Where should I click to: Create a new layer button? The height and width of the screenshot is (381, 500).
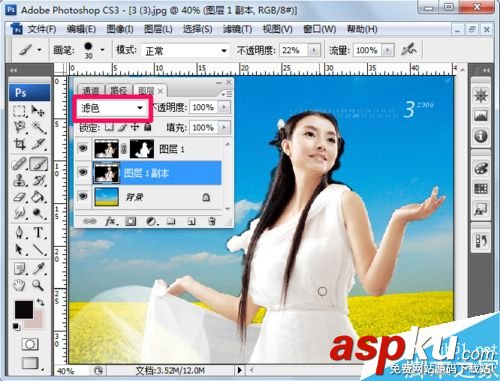click(191, 221)
